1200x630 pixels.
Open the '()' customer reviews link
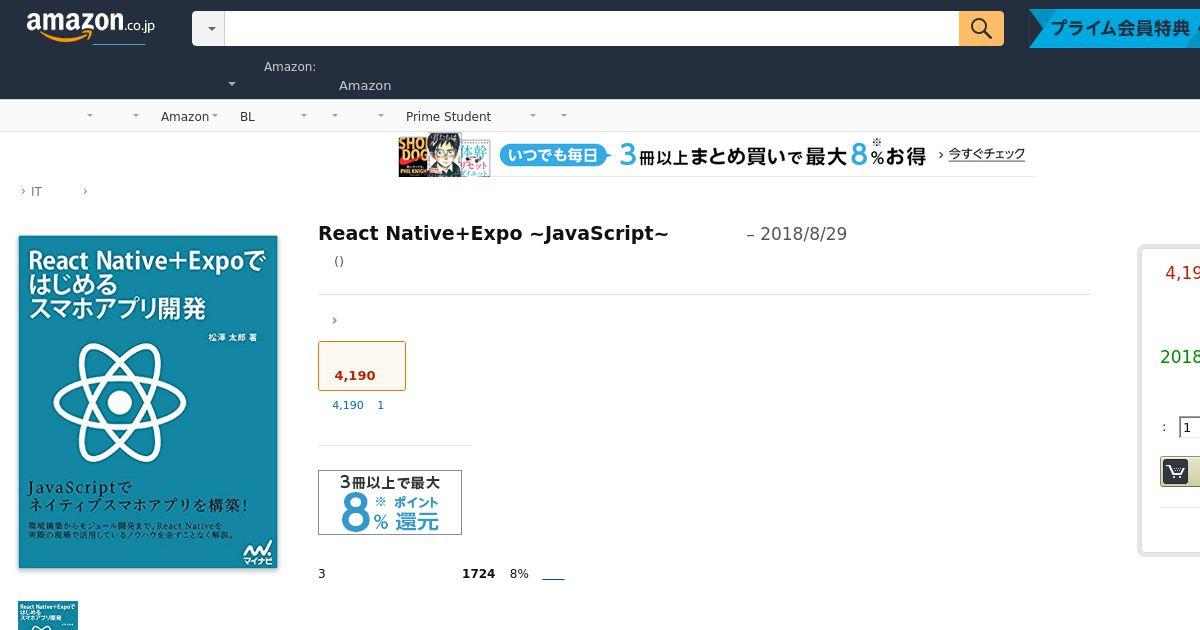pos(339,261)
